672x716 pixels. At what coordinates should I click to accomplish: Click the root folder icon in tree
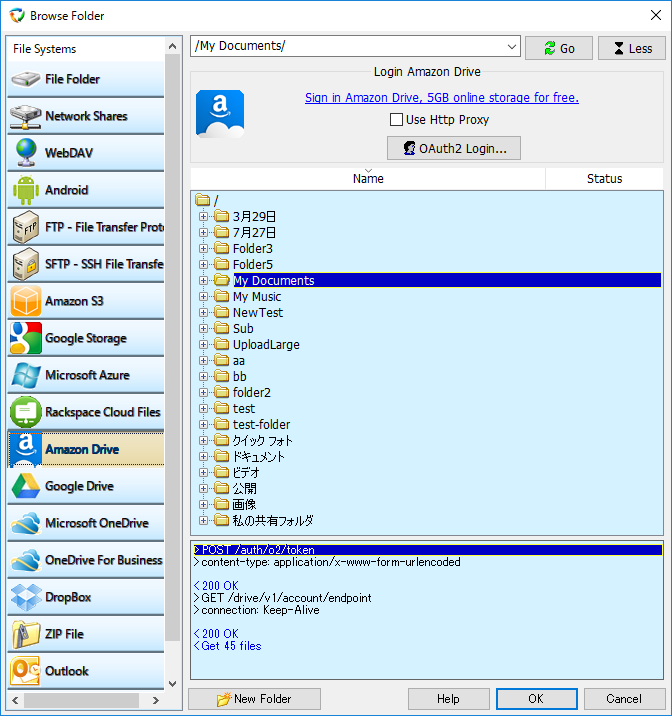202,200
